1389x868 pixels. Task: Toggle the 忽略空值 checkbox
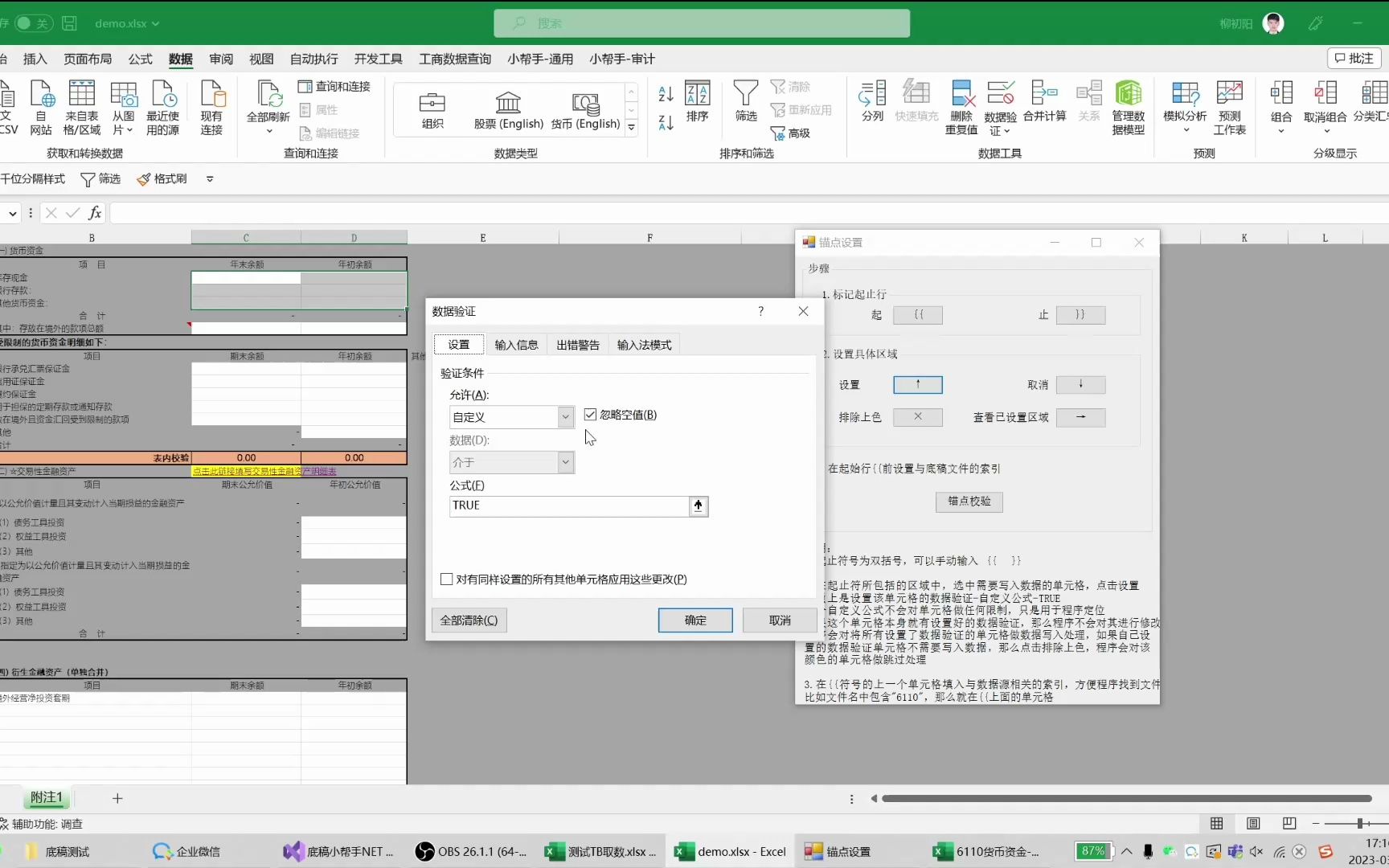click(591, 415)
